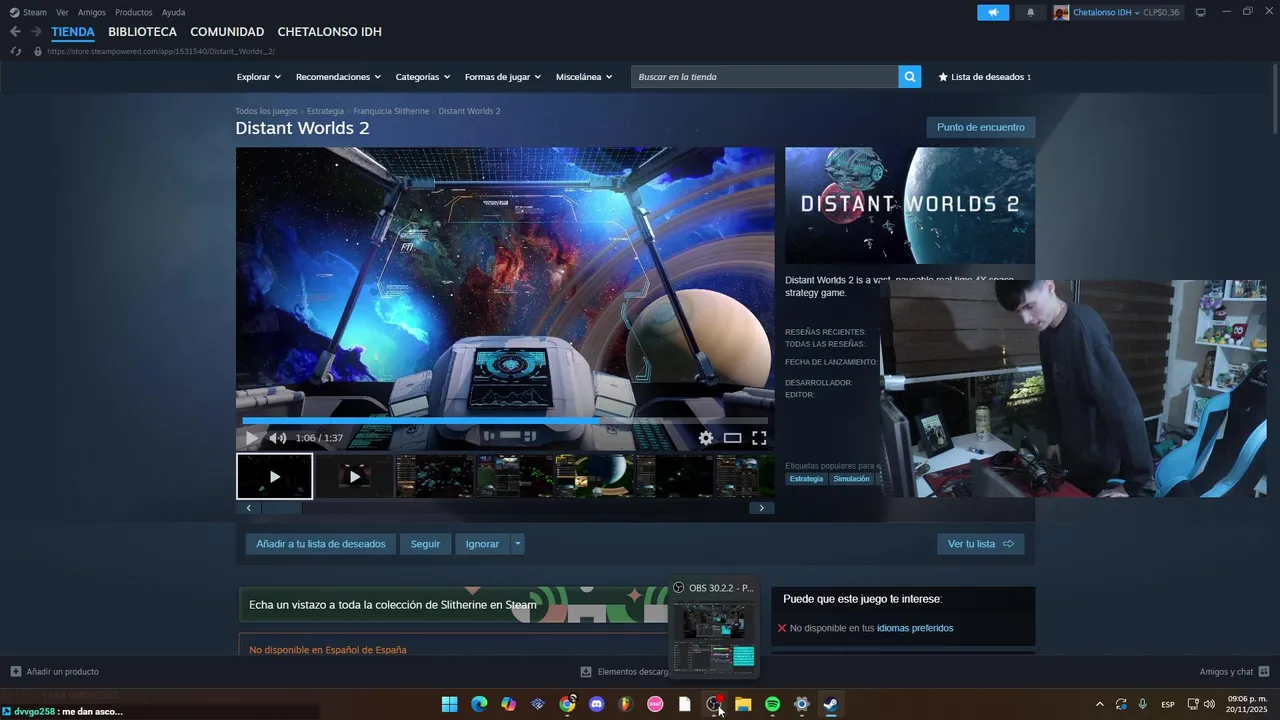
Task: Select the second trailer thumbnail
Action: click(x=354, y=476)
